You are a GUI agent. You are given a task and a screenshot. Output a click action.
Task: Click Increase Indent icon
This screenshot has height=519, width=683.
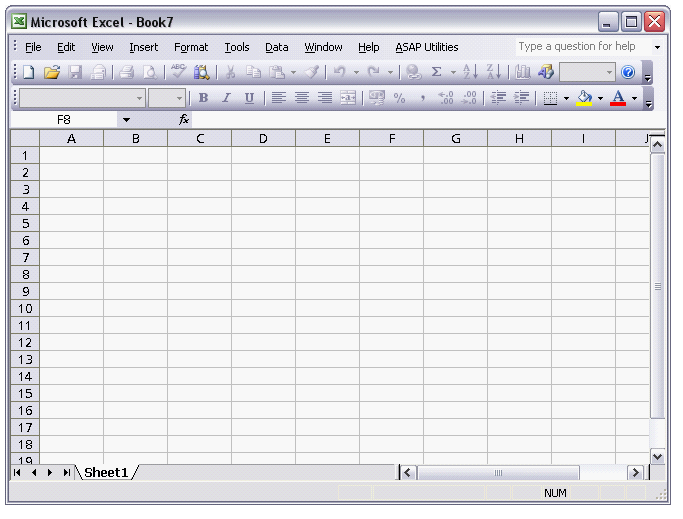point(521,98)
